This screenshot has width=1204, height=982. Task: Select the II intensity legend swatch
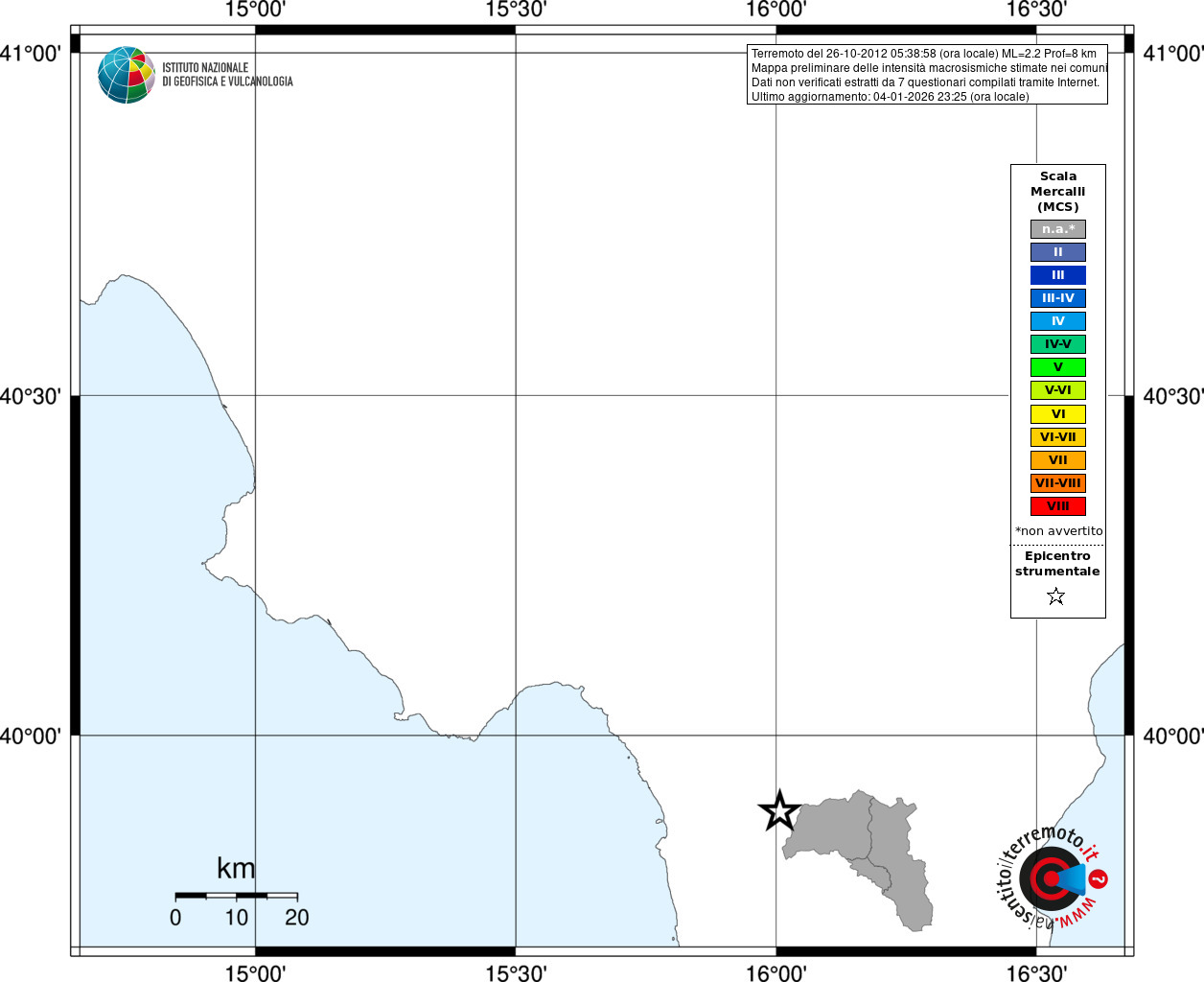[x=1058, y=252]
